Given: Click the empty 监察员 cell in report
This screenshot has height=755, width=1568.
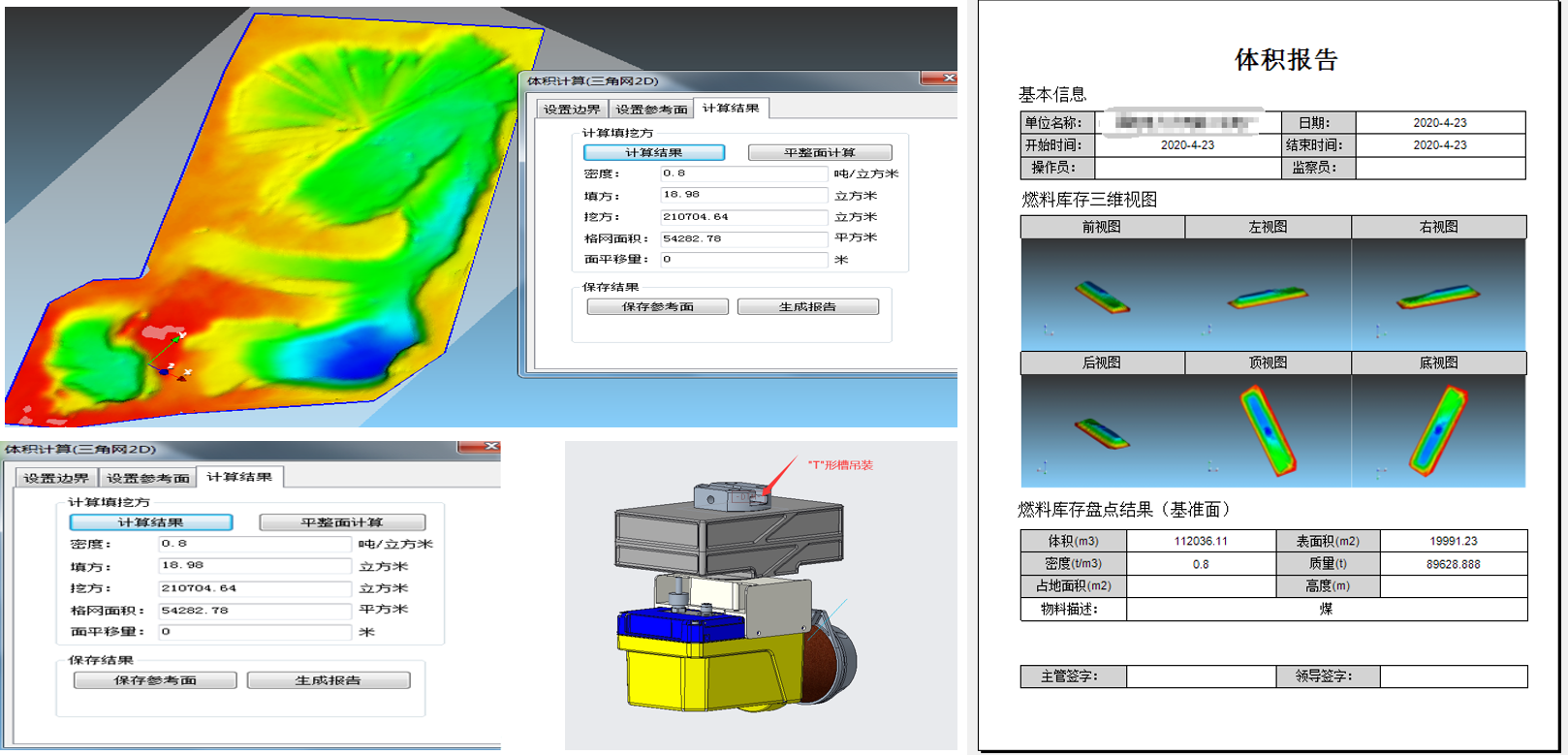Looking at the screenshot, I should click(x=1440, y=168).
